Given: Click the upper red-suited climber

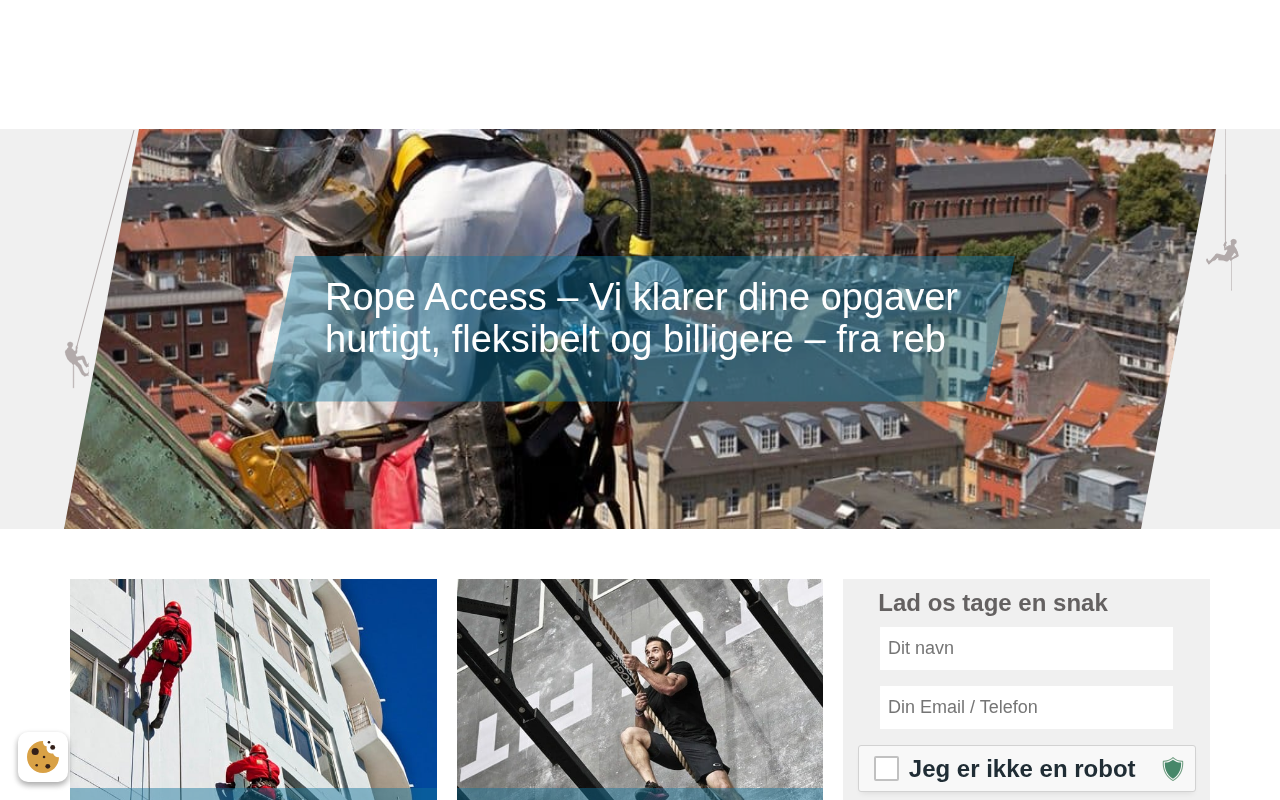Looking at the screenshot, I should (x=160, y=660).
